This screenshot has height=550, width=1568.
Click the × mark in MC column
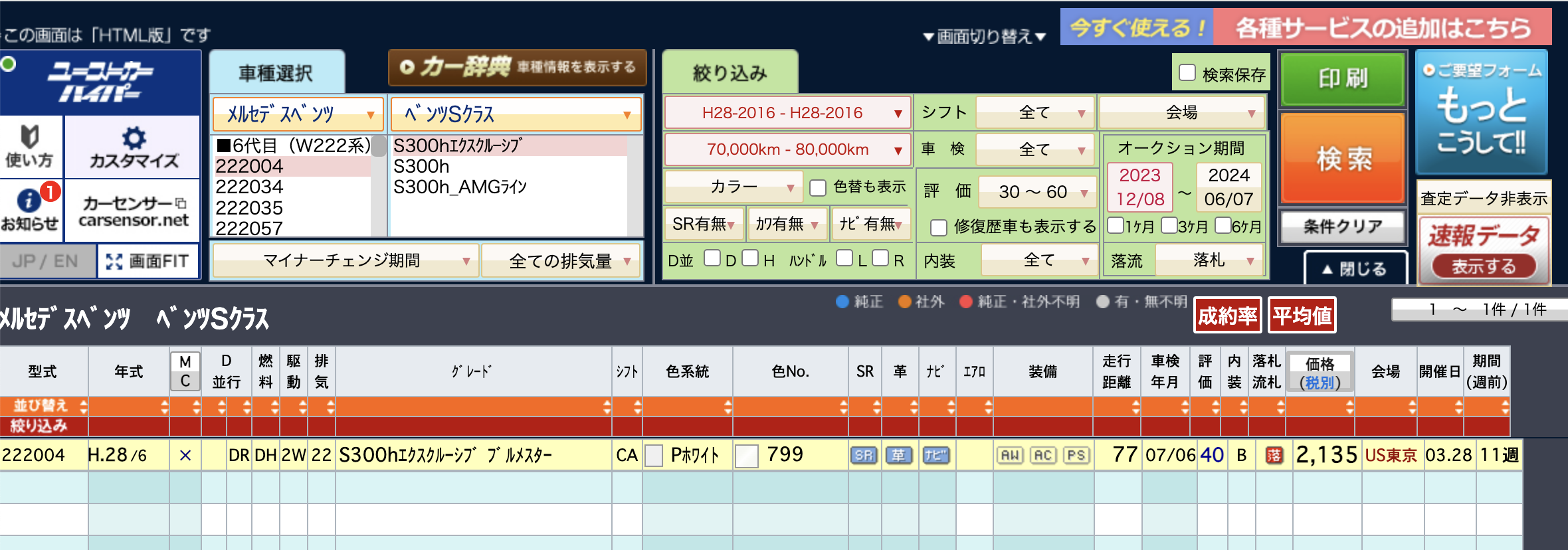185,455
